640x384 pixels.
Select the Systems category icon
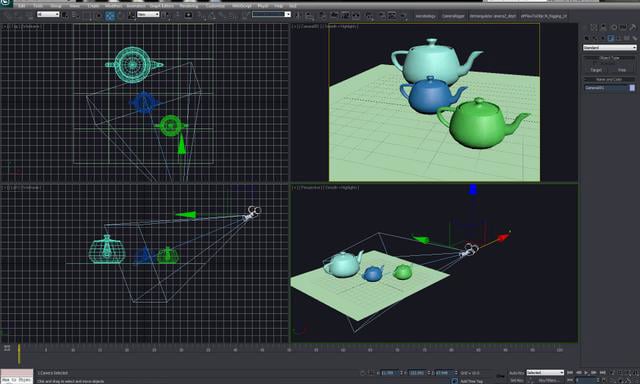[x=634, y=38]
